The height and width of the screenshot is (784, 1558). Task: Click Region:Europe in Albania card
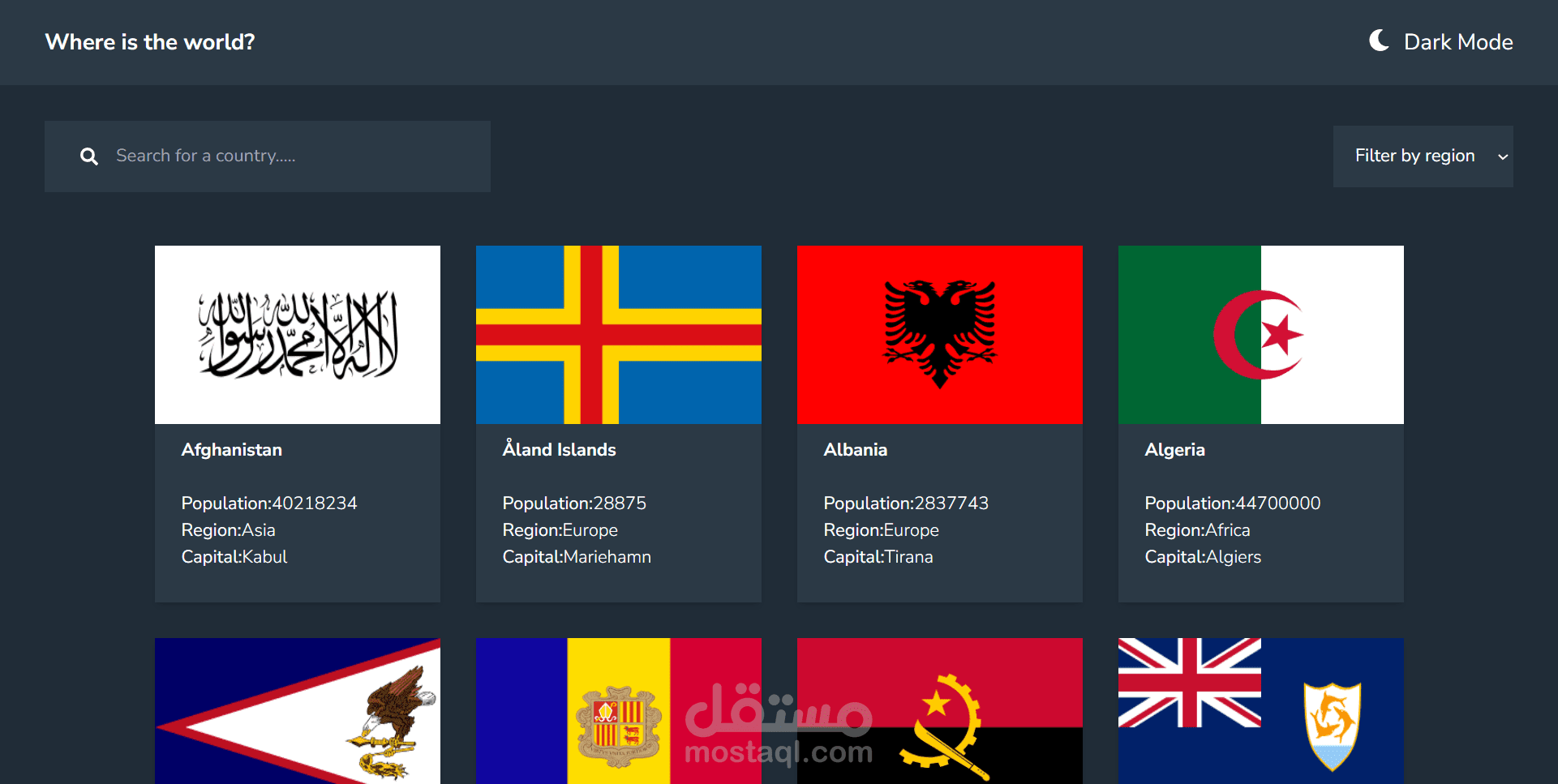click(x=882, y=530)
